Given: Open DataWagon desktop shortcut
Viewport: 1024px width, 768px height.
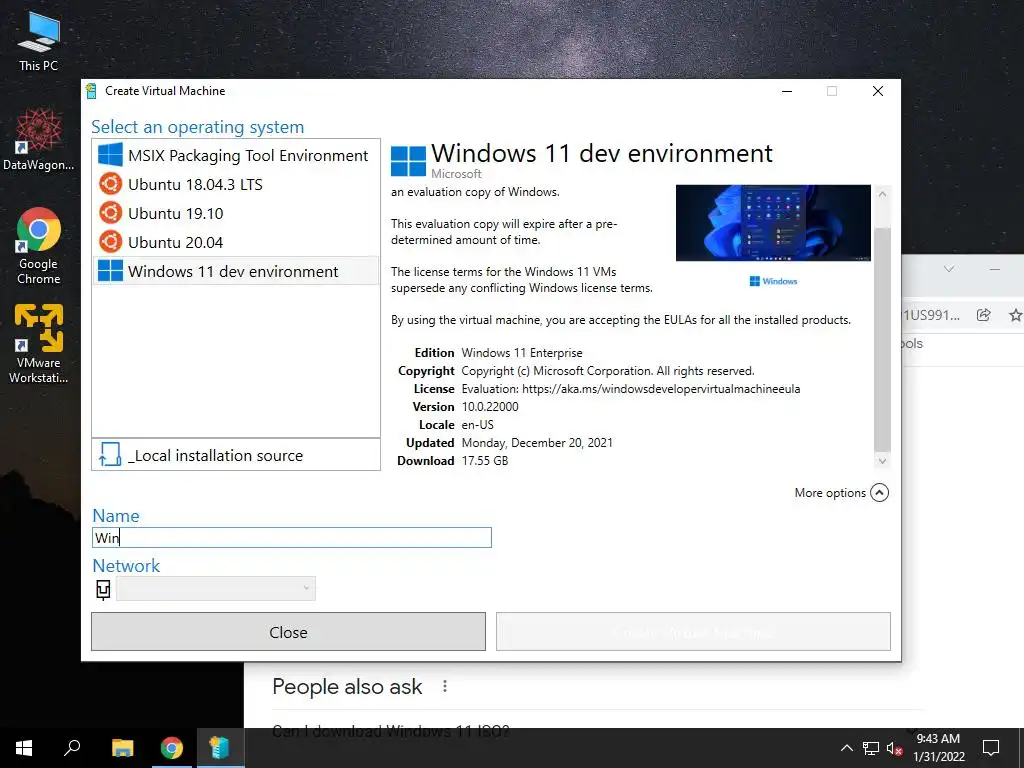Looking at the screenshot, I should click(39, 139).
